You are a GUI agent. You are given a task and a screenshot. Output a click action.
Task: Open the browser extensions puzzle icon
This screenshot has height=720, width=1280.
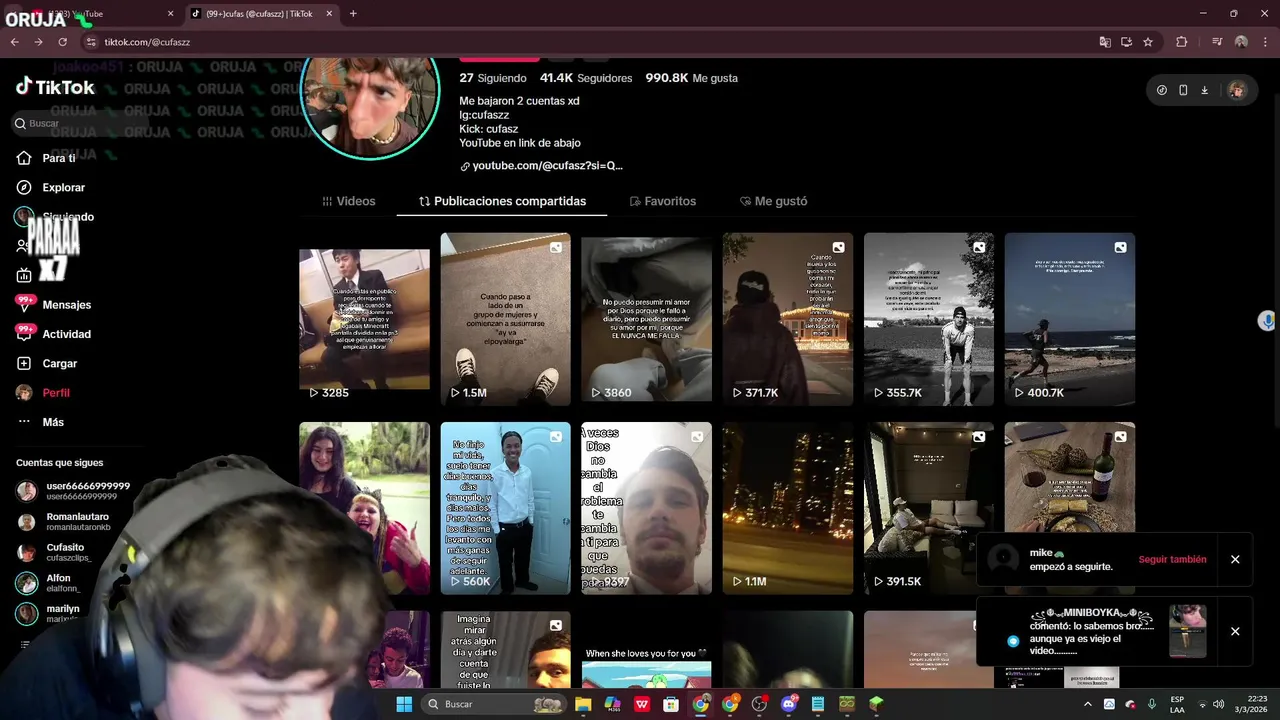click(x=1182, y=42)
